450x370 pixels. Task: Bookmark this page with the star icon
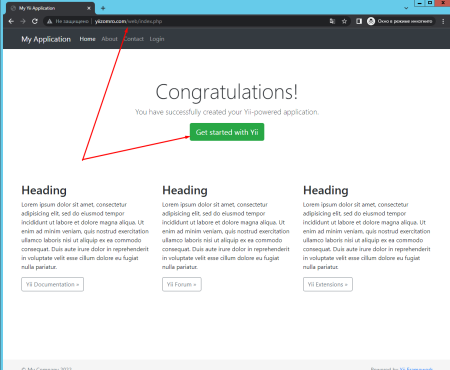click(344, 21)
